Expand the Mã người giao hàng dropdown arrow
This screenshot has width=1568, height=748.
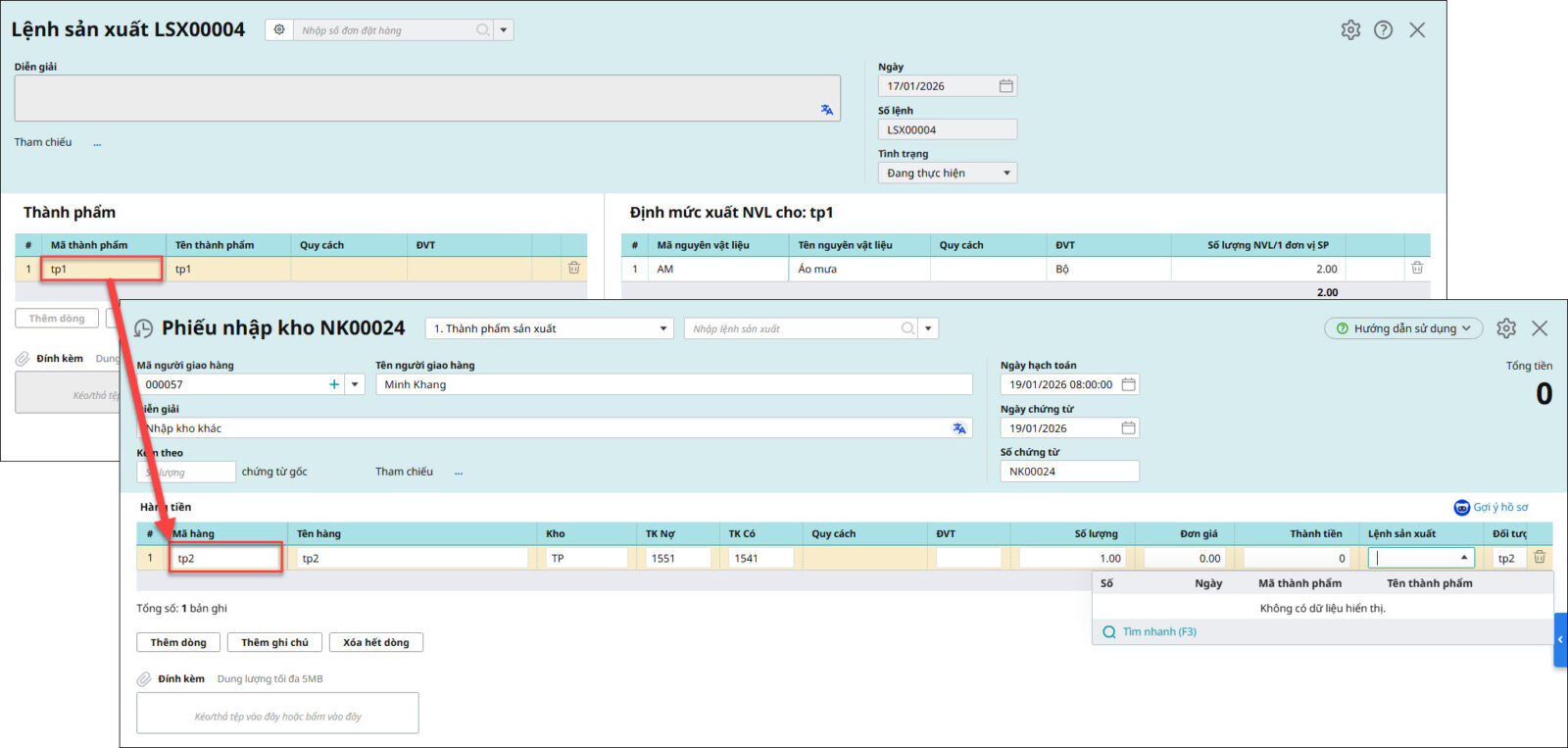(x=355, y=384)
